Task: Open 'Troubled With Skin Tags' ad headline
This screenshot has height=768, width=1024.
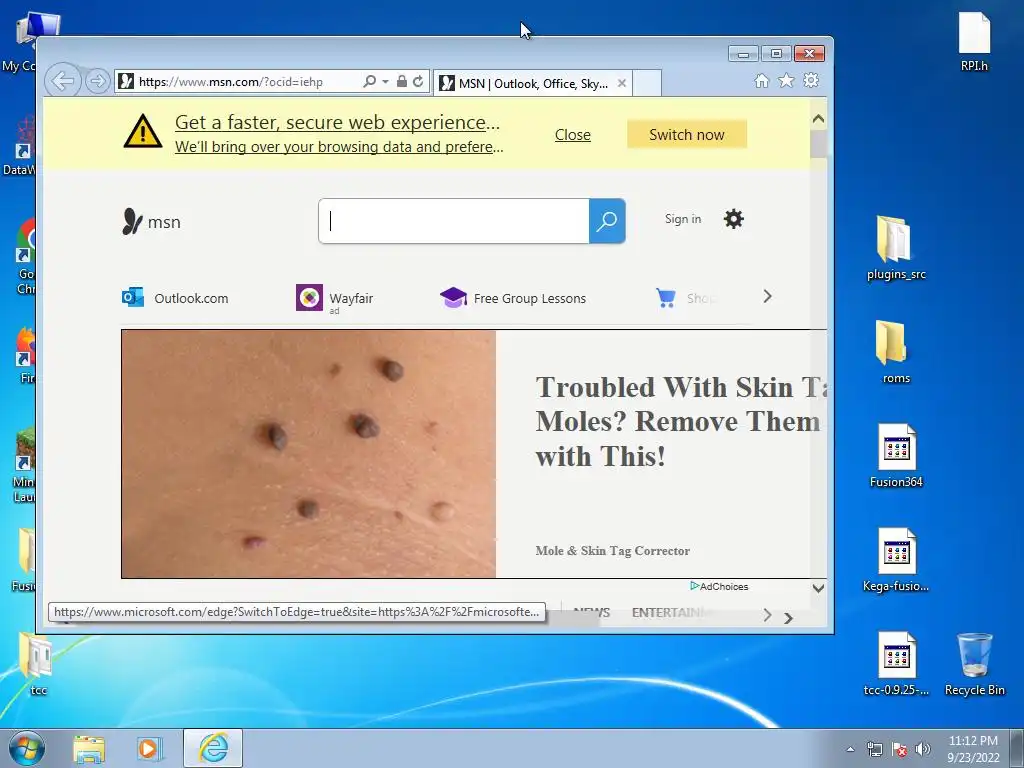Action: coord(680,422)
